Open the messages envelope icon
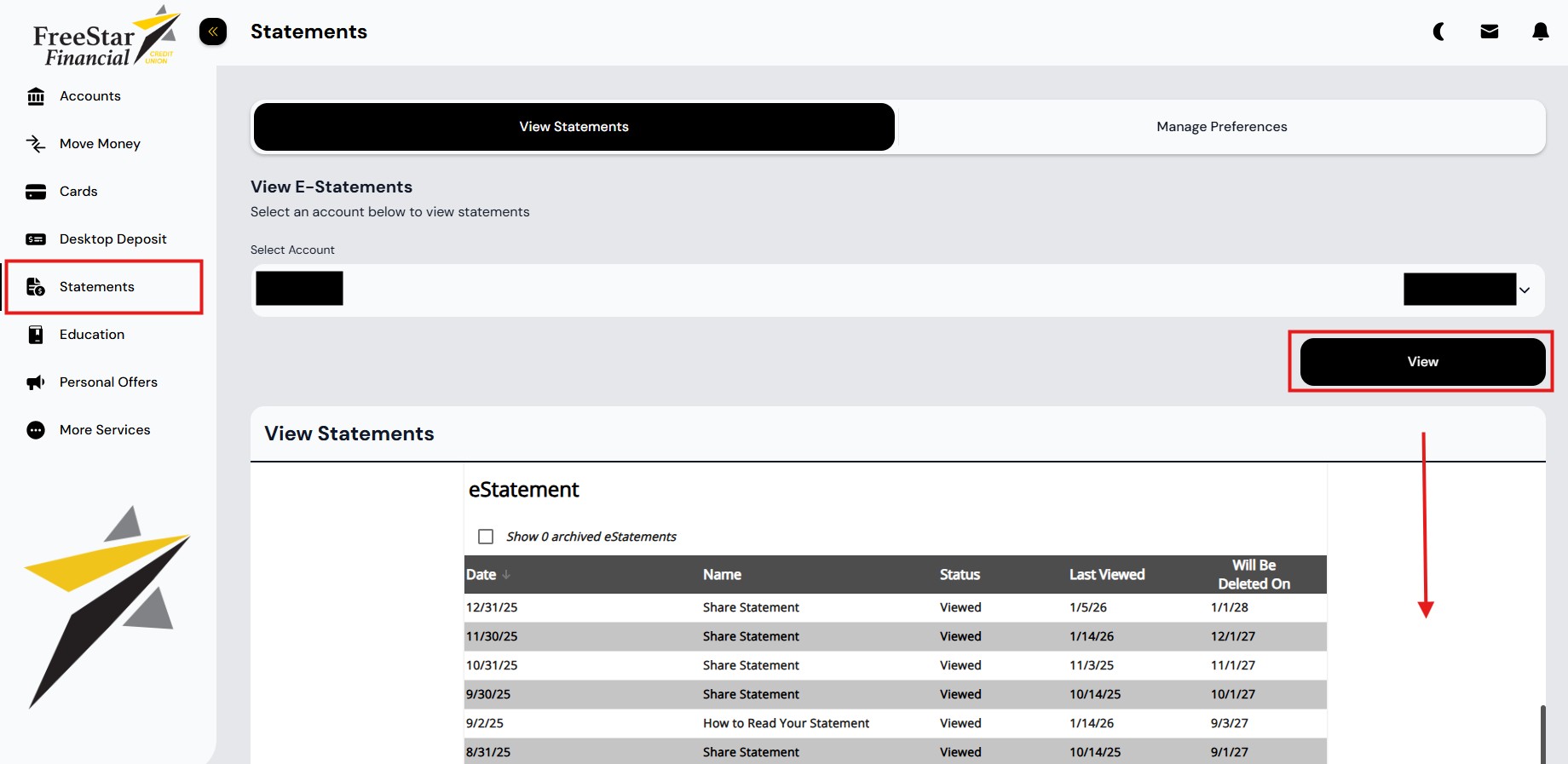The height and width of the screenshot is (764, 1568). 1489,32
